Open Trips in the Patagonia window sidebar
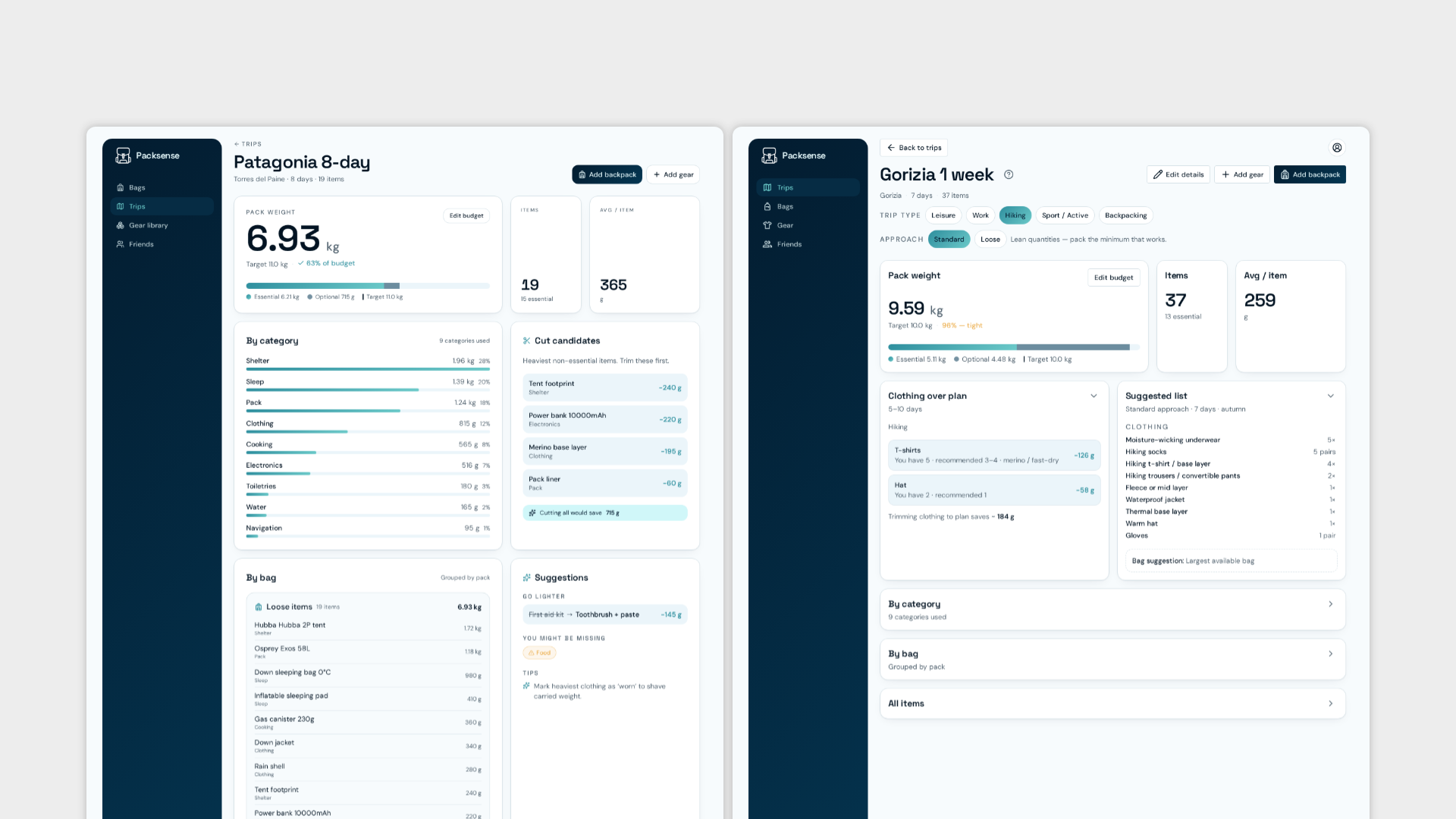Screen dimensions: 1456x819 click(162, 206)
